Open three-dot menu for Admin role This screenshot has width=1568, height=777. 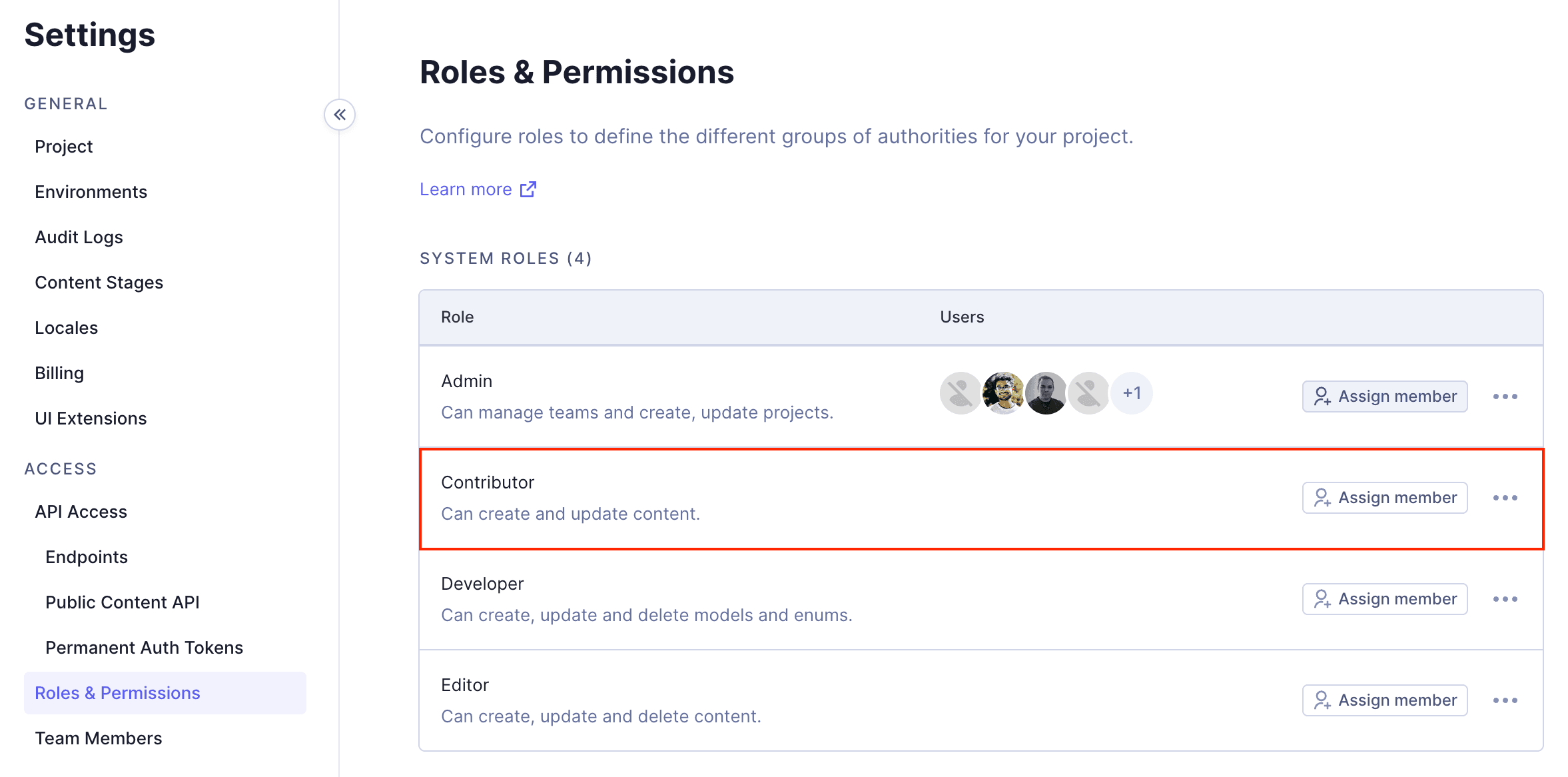1505,396
